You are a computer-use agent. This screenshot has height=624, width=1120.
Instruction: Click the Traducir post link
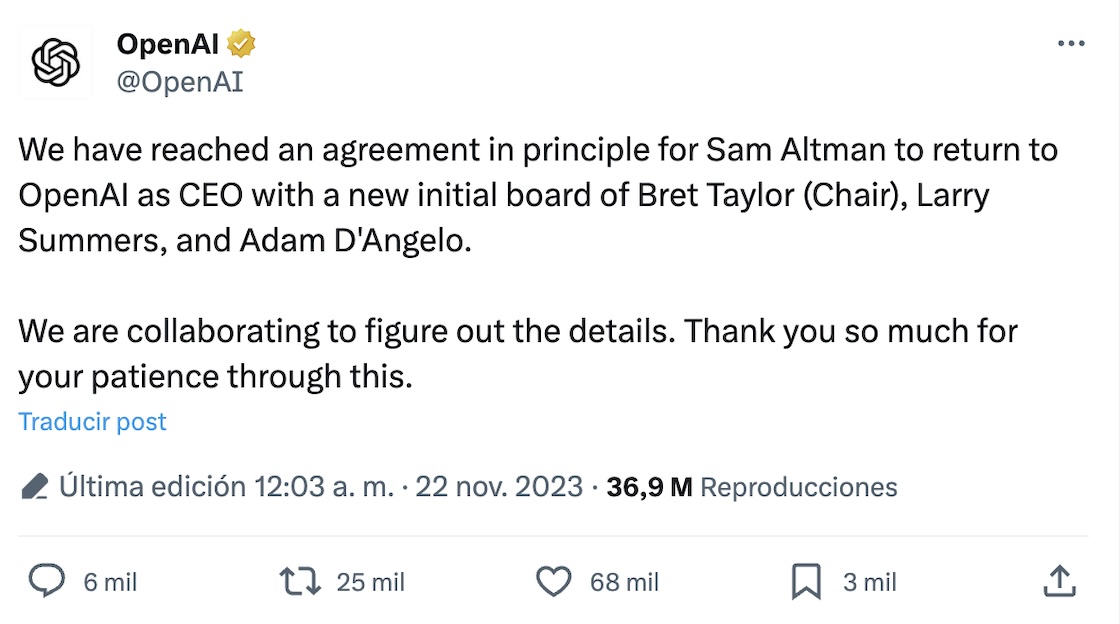pos(92,422)
